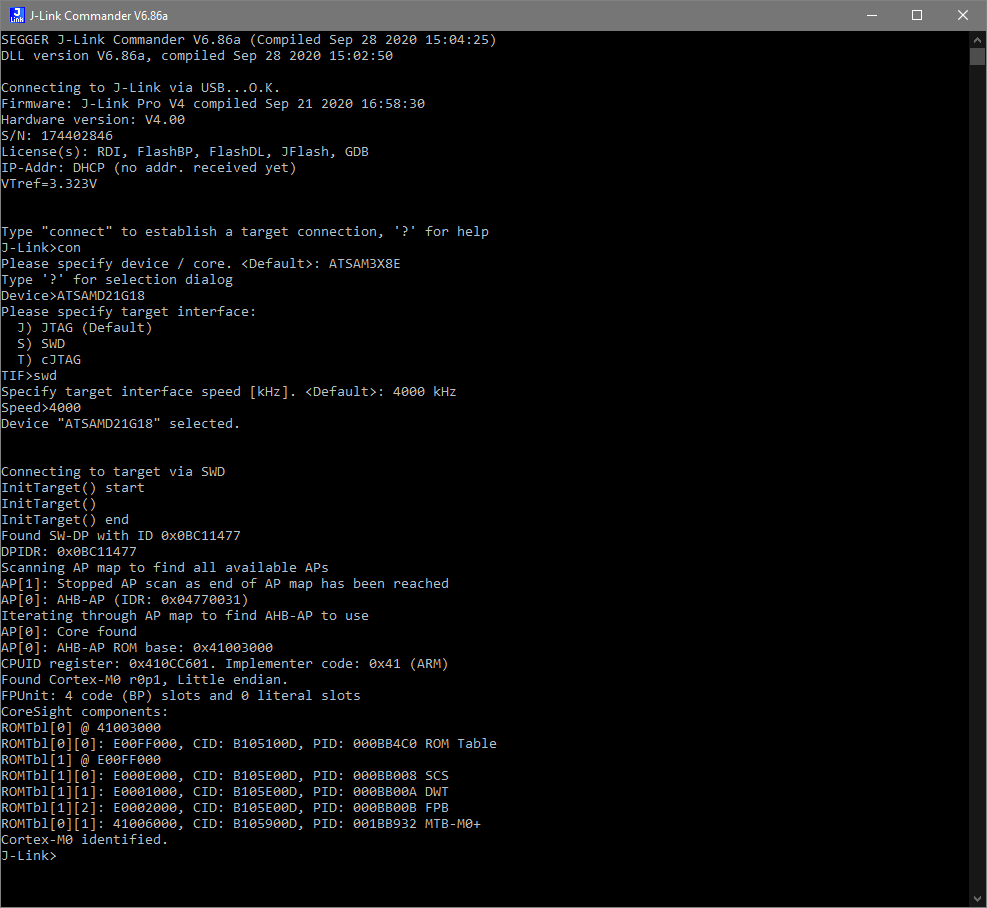Click 'Hardware version: V4.00' line
The image size is (987, 908).
tap(93, 120)
